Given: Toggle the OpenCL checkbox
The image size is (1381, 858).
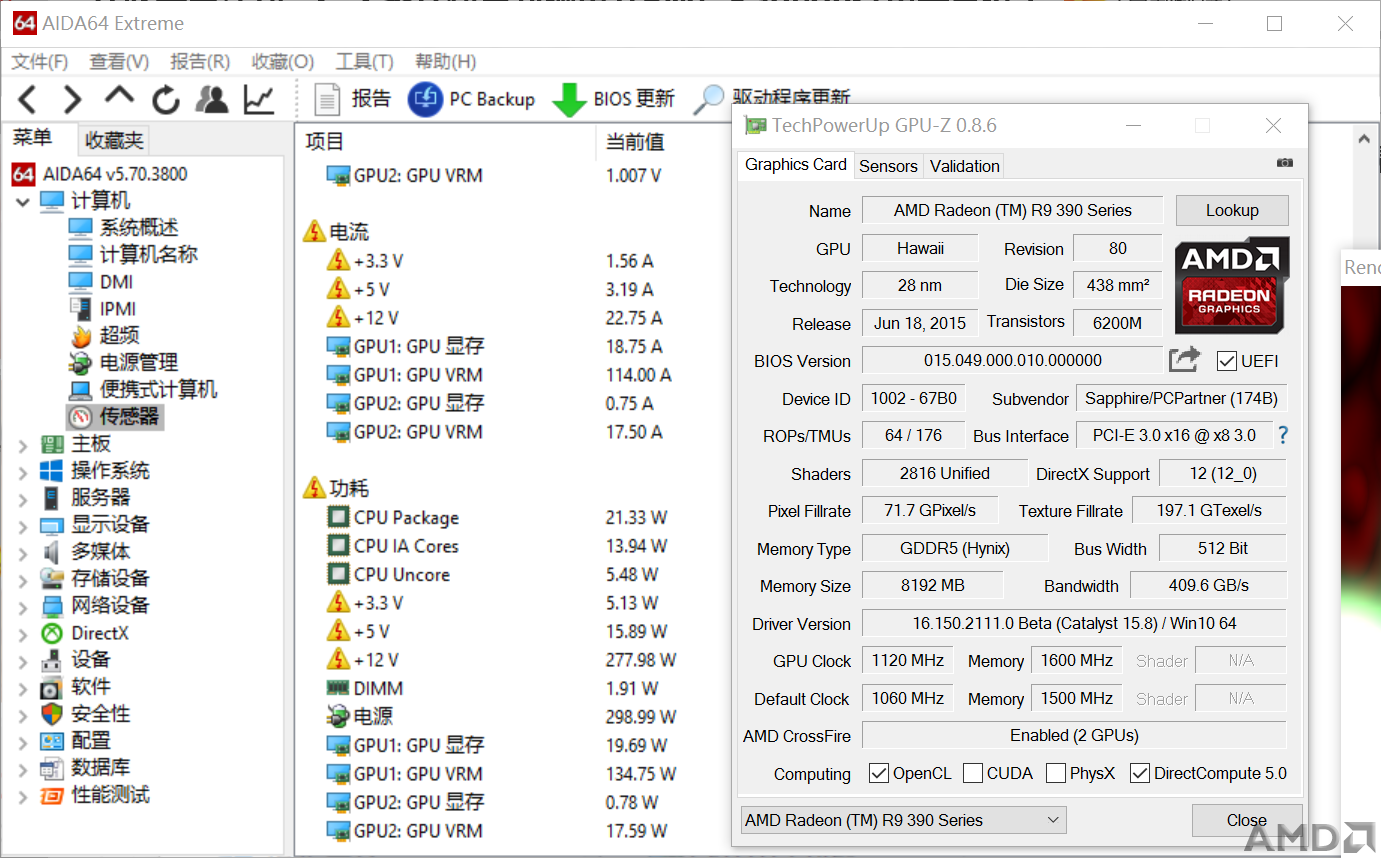Looking at the screenshot, I should (x=879, y=773).
